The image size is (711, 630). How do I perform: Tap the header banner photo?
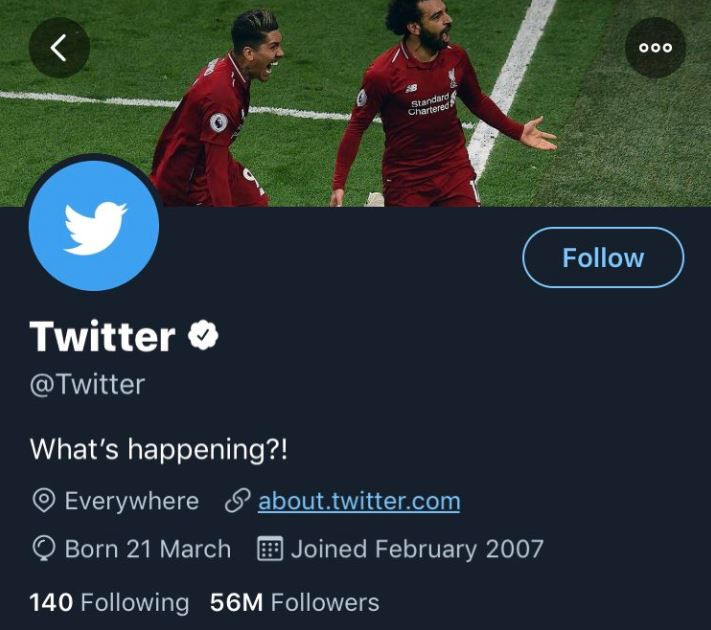[356, 103]
